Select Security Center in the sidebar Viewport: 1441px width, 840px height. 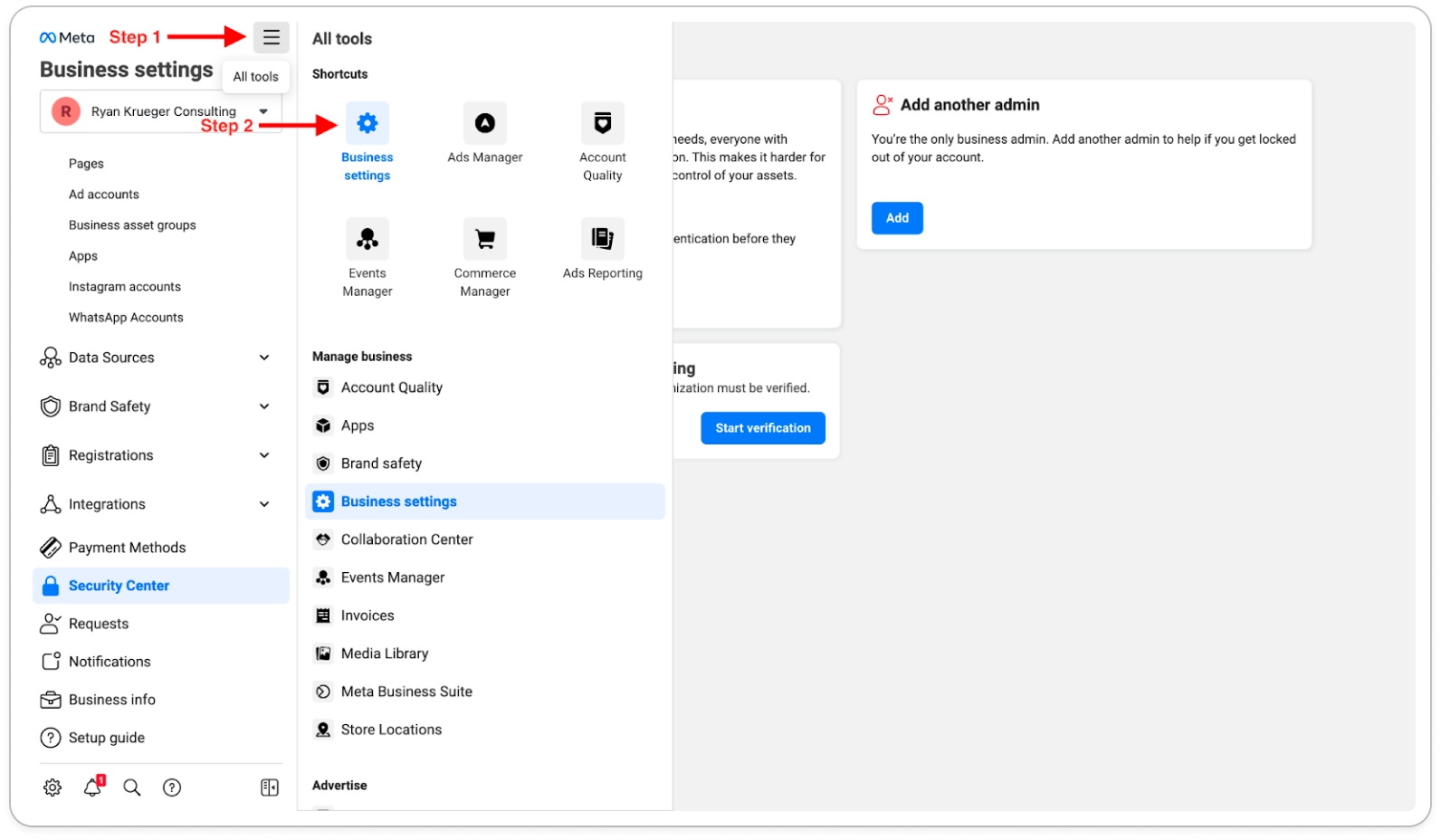[x=119, y=586]
